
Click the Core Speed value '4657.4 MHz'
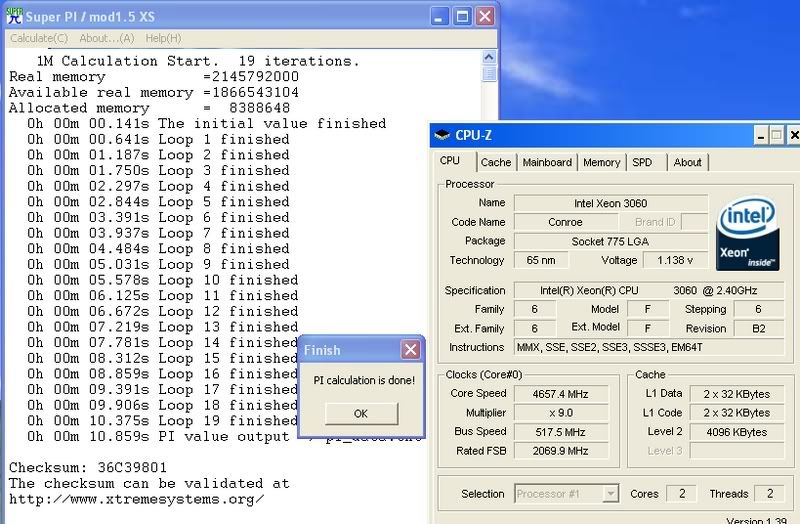point(561,394)
